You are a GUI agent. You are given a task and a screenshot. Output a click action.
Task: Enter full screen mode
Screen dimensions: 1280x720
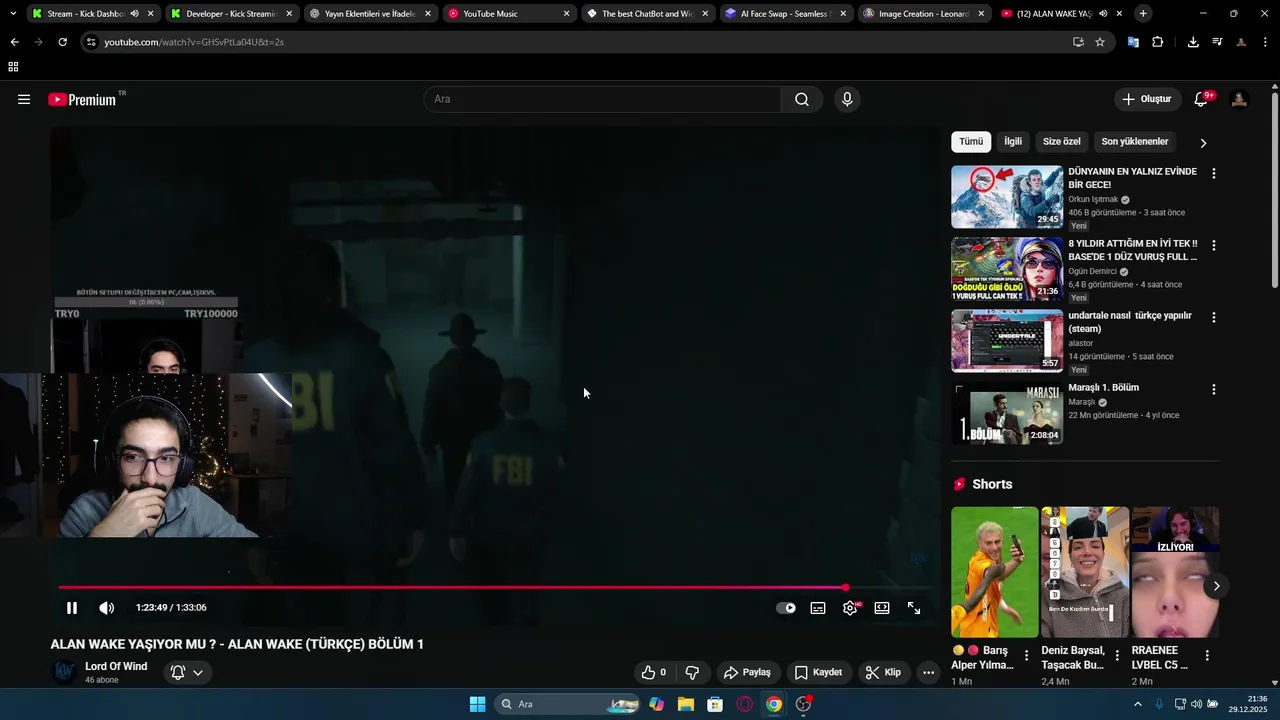click(x=914, y=608)
